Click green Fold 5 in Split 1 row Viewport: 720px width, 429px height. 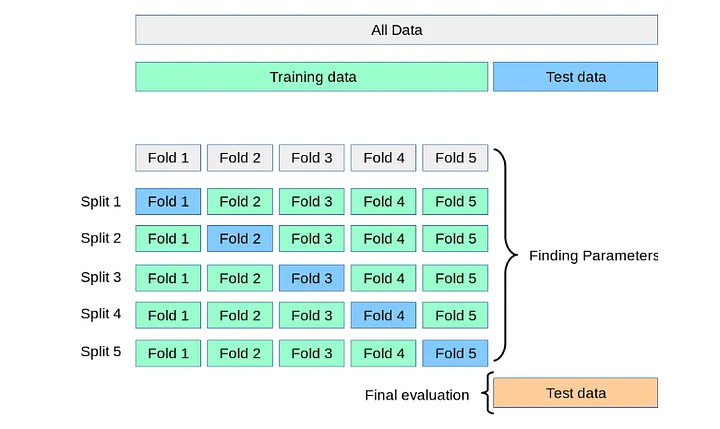(x=455, y=202)
